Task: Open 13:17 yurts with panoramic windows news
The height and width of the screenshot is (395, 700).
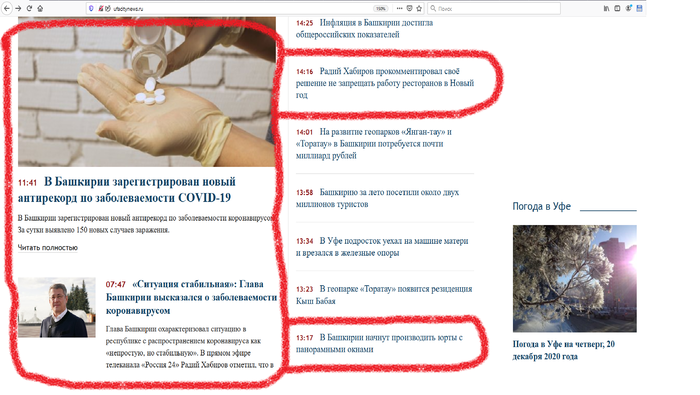Action: coord(379,343)
